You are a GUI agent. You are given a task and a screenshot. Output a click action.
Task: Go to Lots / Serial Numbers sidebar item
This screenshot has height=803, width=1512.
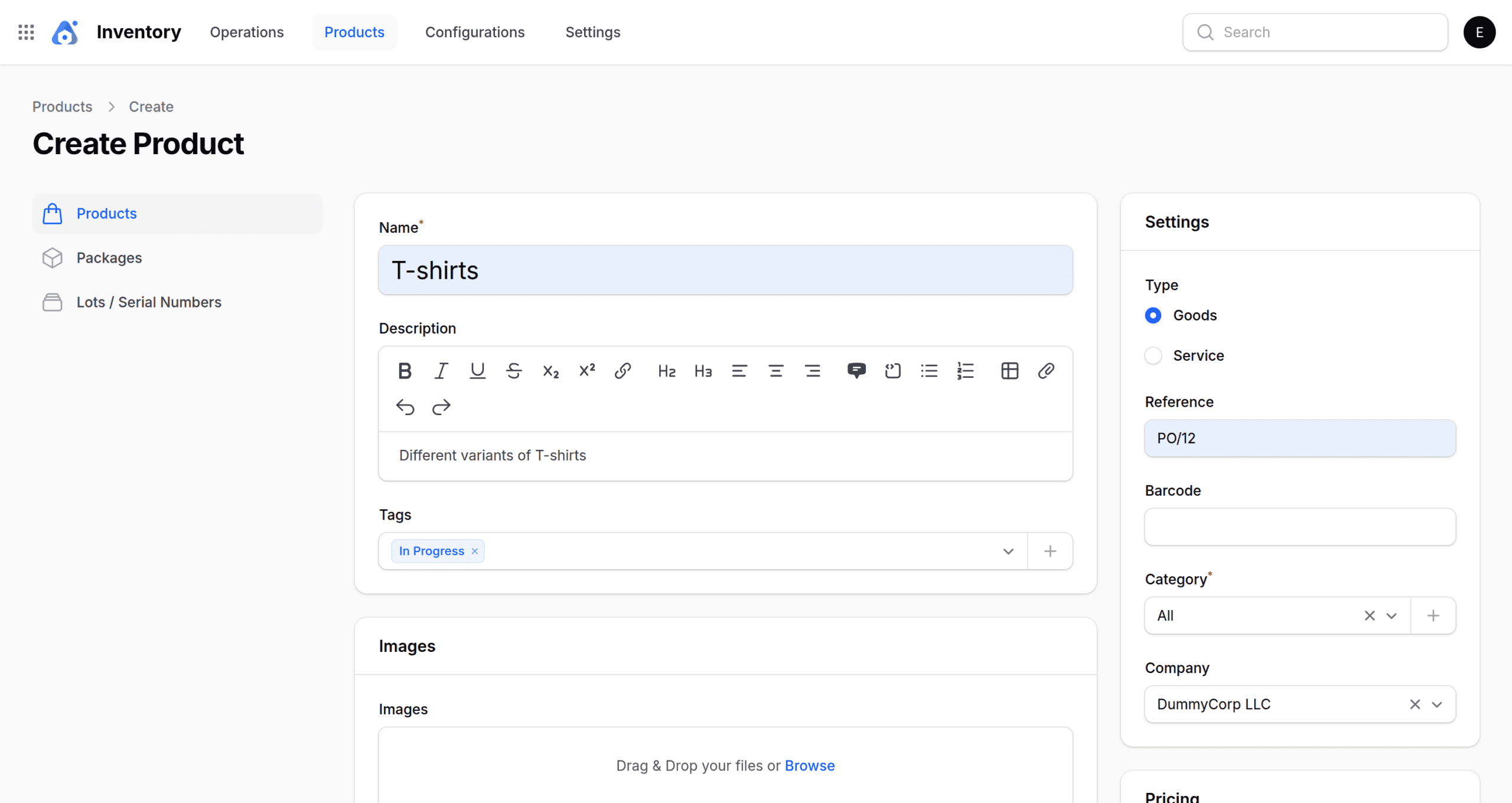pyautogui.click(x=149, y=302)
